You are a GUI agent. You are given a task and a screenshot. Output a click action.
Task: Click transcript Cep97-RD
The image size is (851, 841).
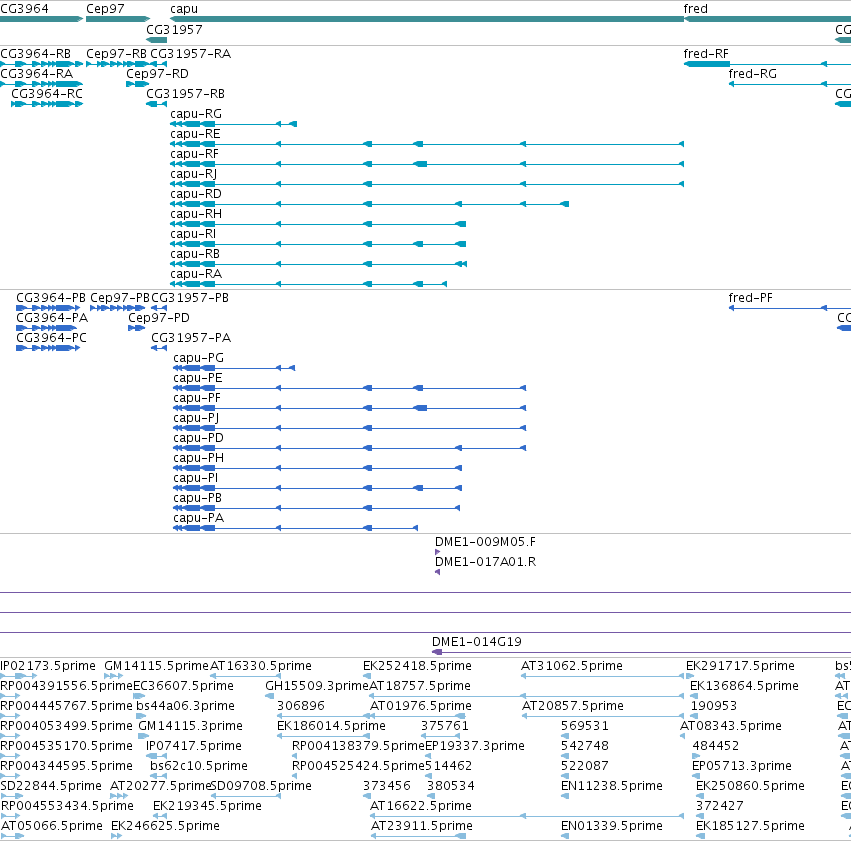pyautogui.click(x=157, y=74)
